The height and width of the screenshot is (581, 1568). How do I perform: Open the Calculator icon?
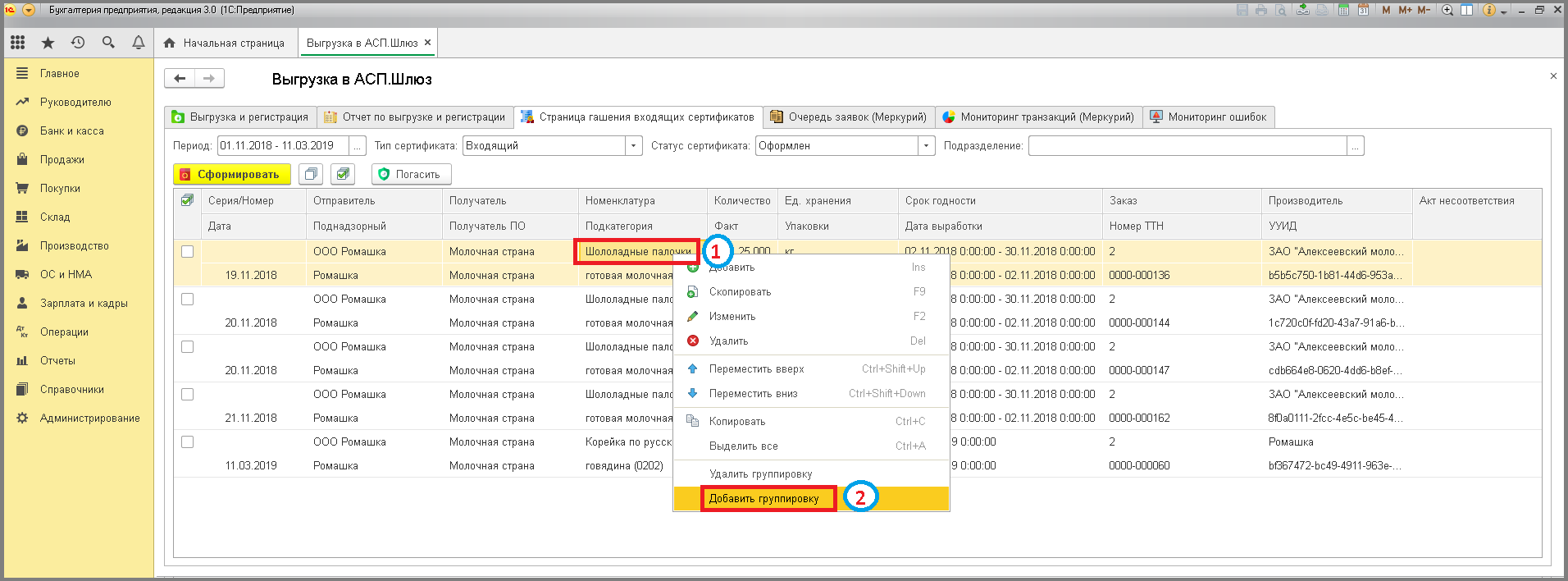1343,10
